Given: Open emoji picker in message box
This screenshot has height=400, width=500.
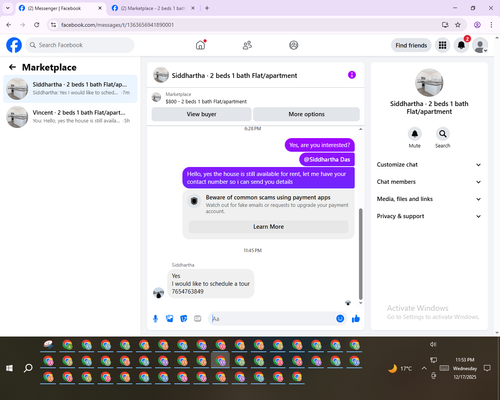Looking at the screenshot, I should [x=340, y=319].
